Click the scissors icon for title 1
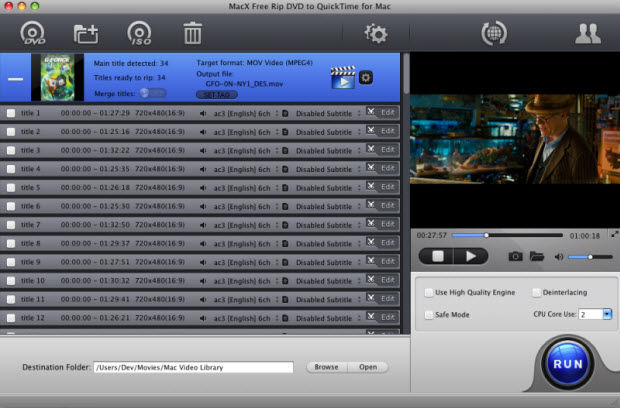This screenshot has height=408, width=620. coord(370,112)
